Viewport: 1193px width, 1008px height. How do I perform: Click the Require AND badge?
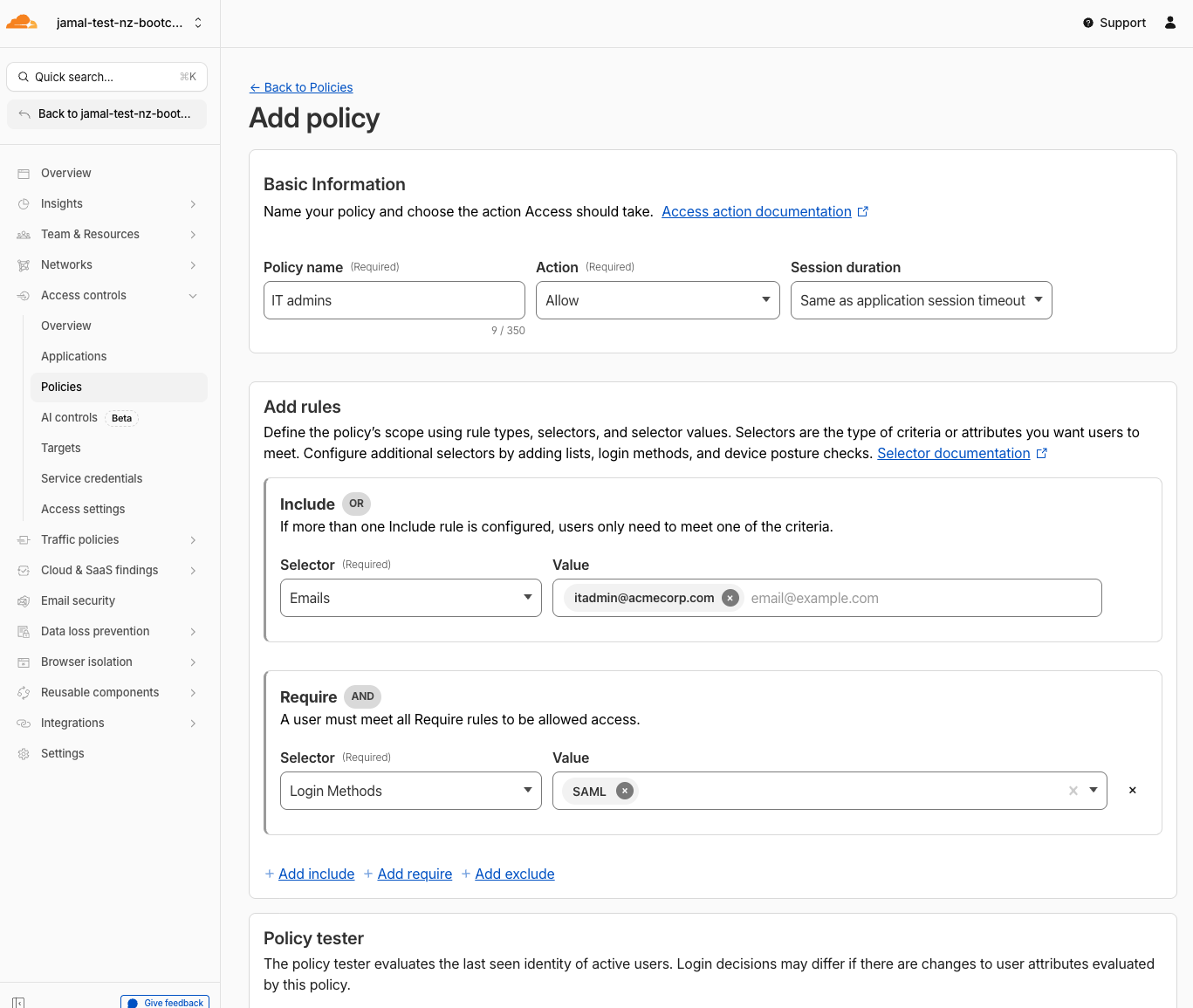(362, 696)
